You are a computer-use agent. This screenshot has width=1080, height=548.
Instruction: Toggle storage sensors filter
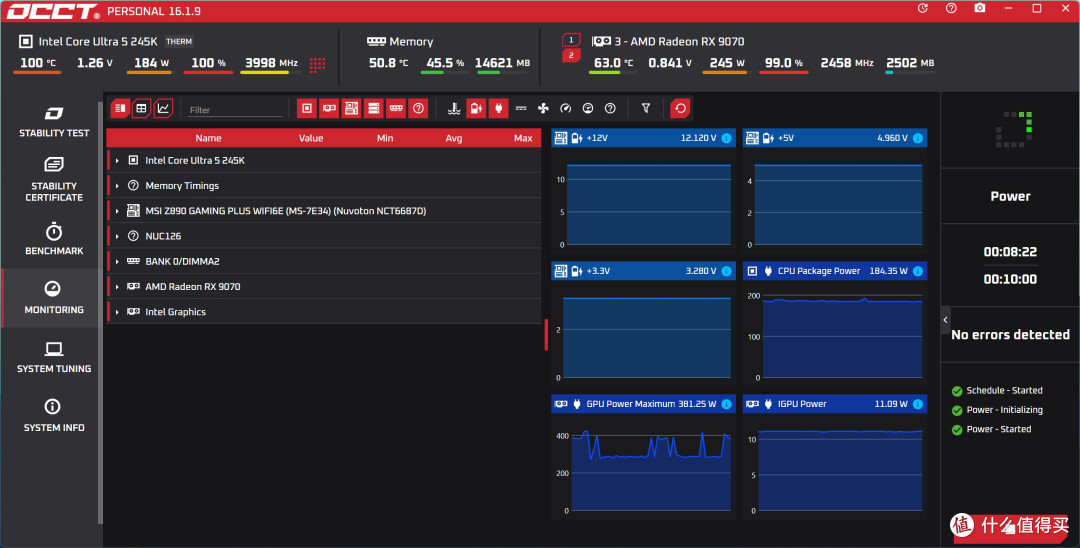373,108
